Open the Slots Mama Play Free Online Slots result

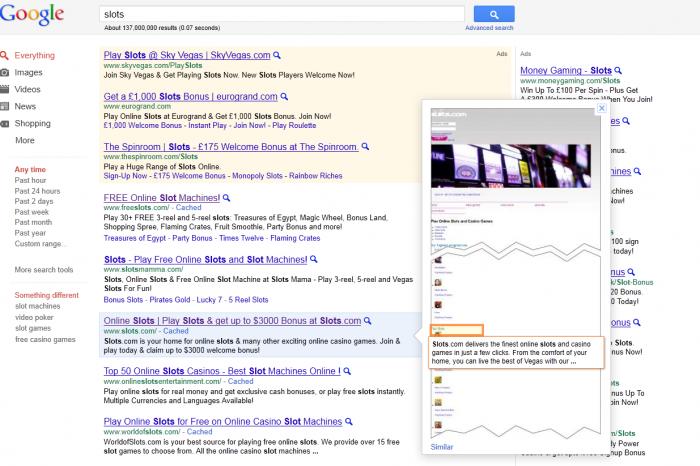tap(205, 259)
